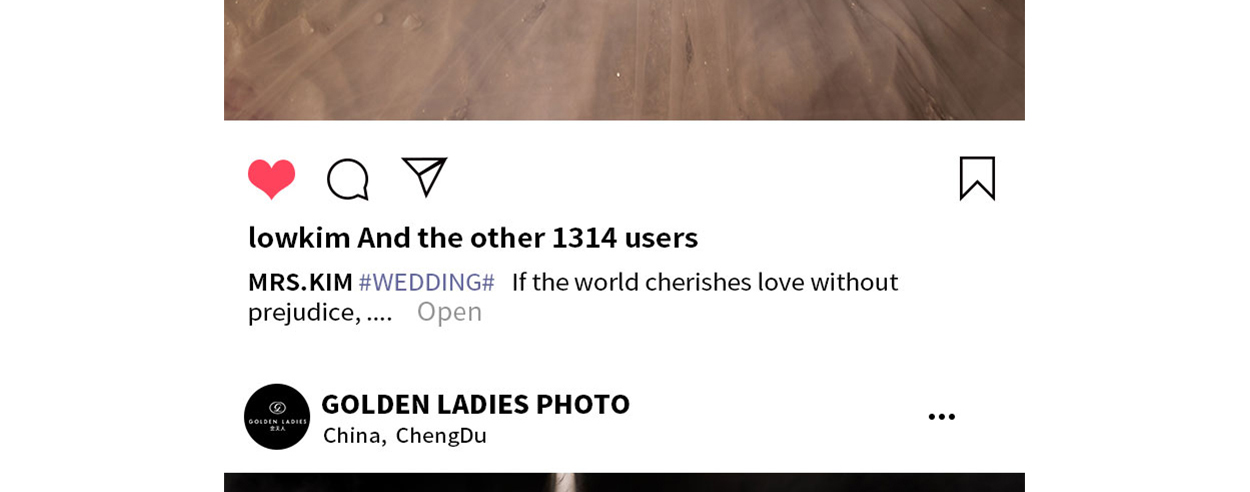
Task: View the China, ChengDu location tag
Action: [x=405, y=435]
